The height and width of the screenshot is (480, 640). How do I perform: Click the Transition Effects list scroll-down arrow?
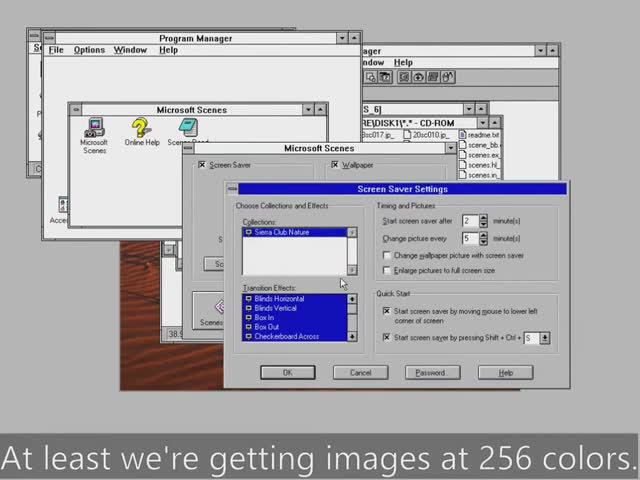(352, 336)
